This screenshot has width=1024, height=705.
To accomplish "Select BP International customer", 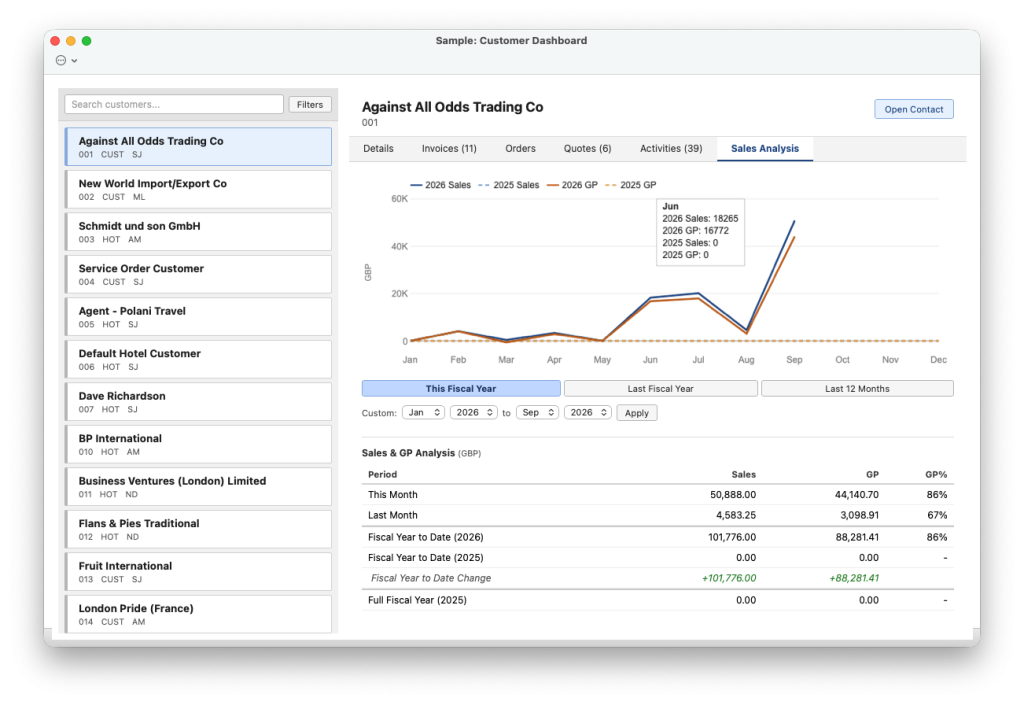I will click(x=199, y=444).
